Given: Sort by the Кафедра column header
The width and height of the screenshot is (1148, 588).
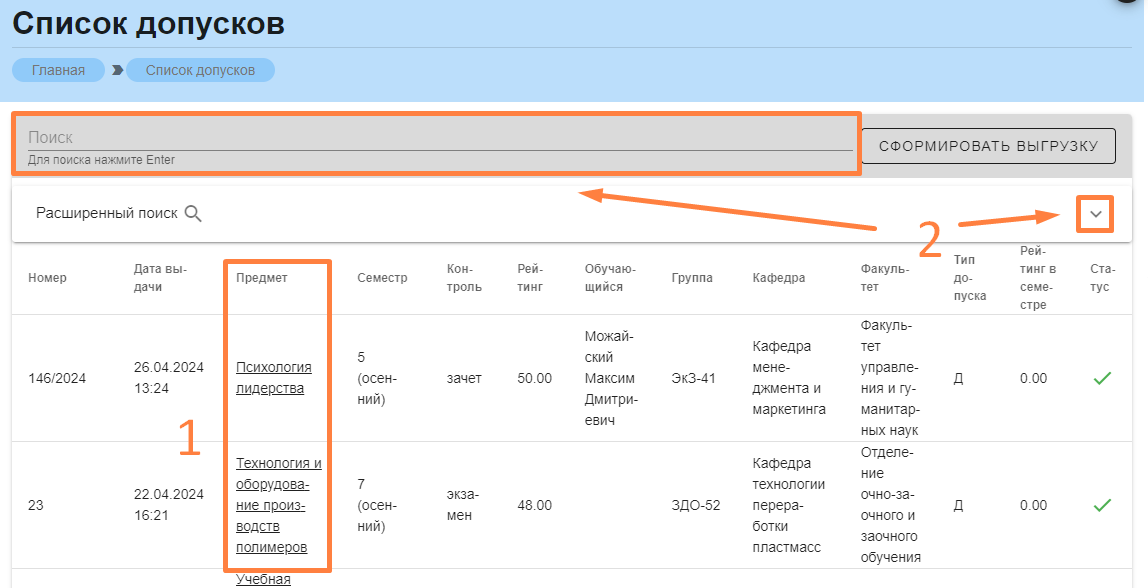Looking at the screenshot, I should point(778,278).
